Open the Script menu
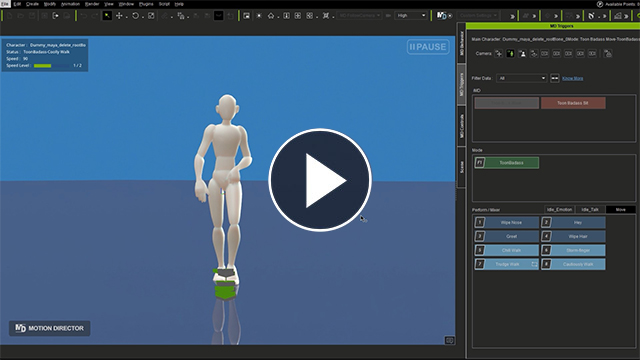Screen dimensions: 640x360 tap(164, 4)
